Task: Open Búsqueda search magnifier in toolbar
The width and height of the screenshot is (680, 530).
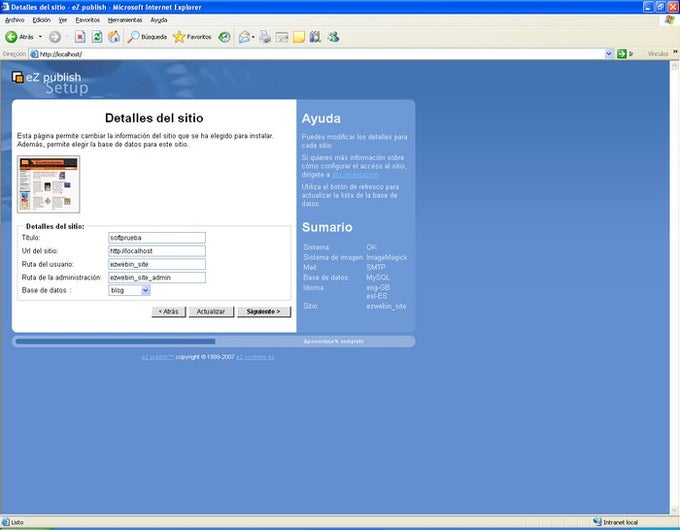Action: [x=147, y=37]
